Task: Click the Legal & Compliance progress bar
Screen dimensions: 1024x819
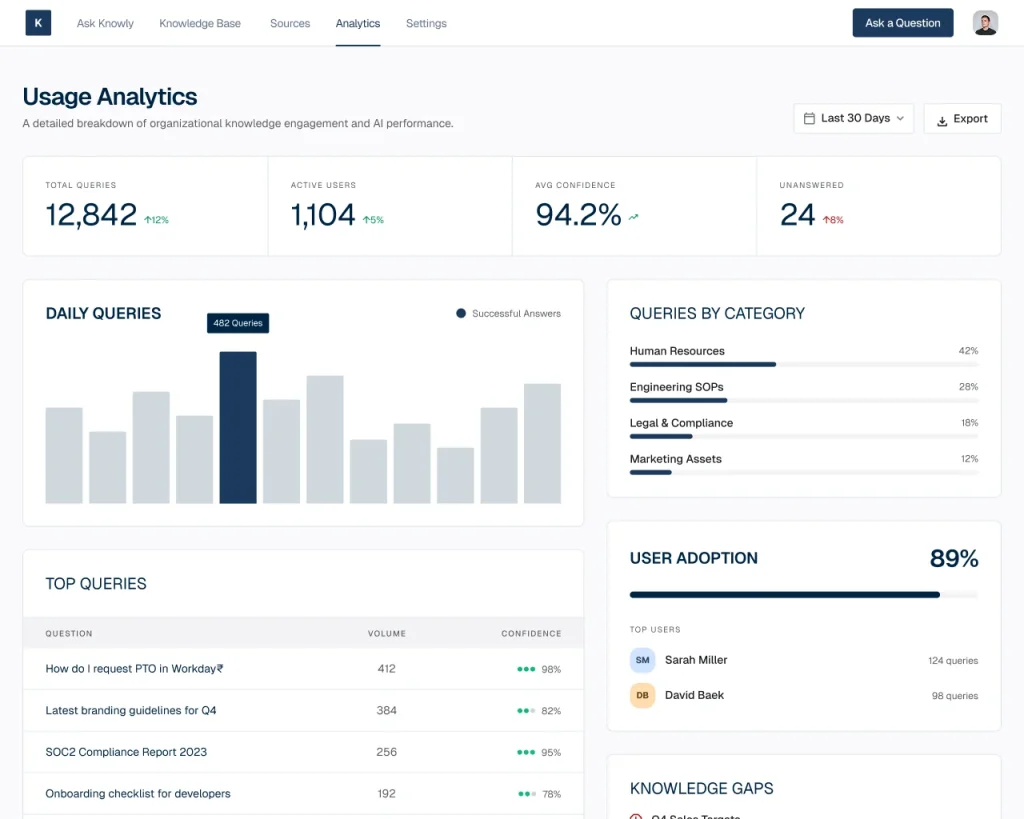Action: tap(804, 436)
